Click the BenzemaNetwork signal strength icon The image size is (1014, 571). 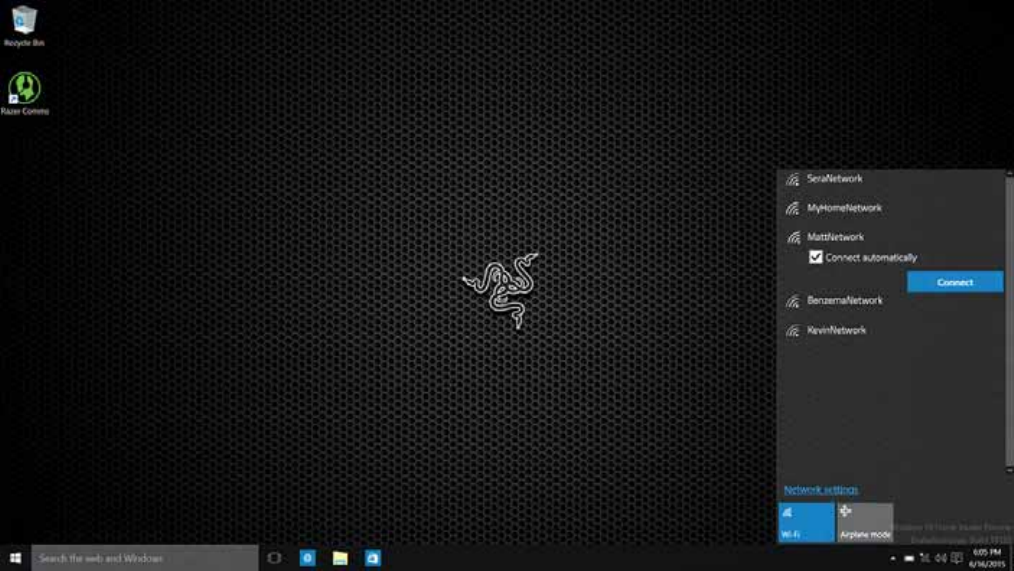[793, 301]
